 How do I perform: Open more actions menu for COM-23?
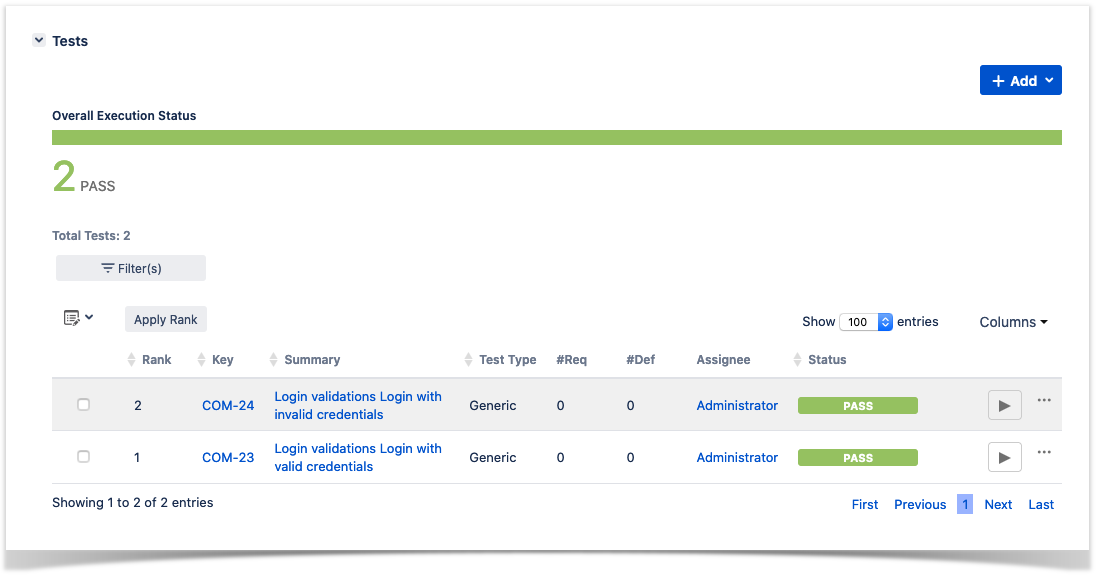1044,452
